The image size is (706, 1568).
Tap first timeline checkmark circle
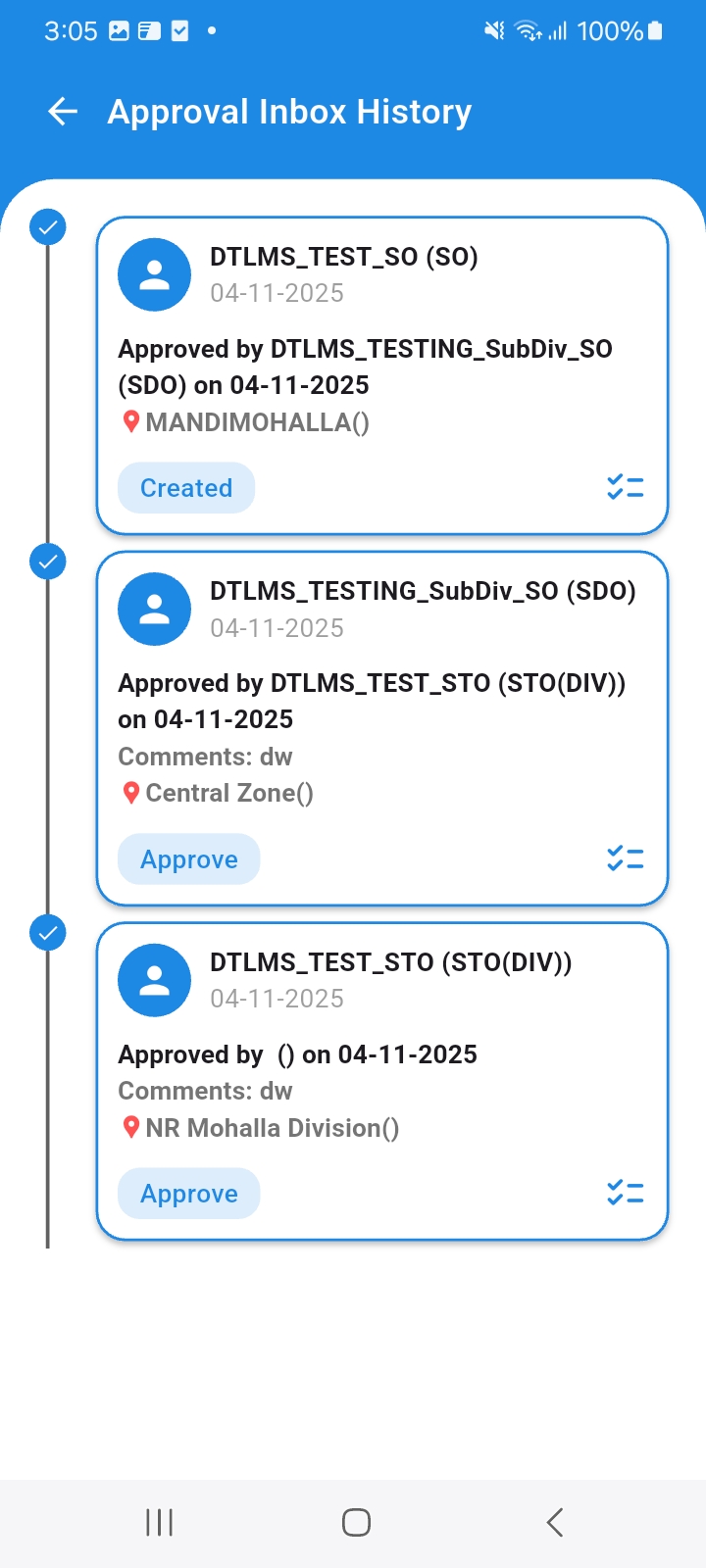(x=47, y=227)
